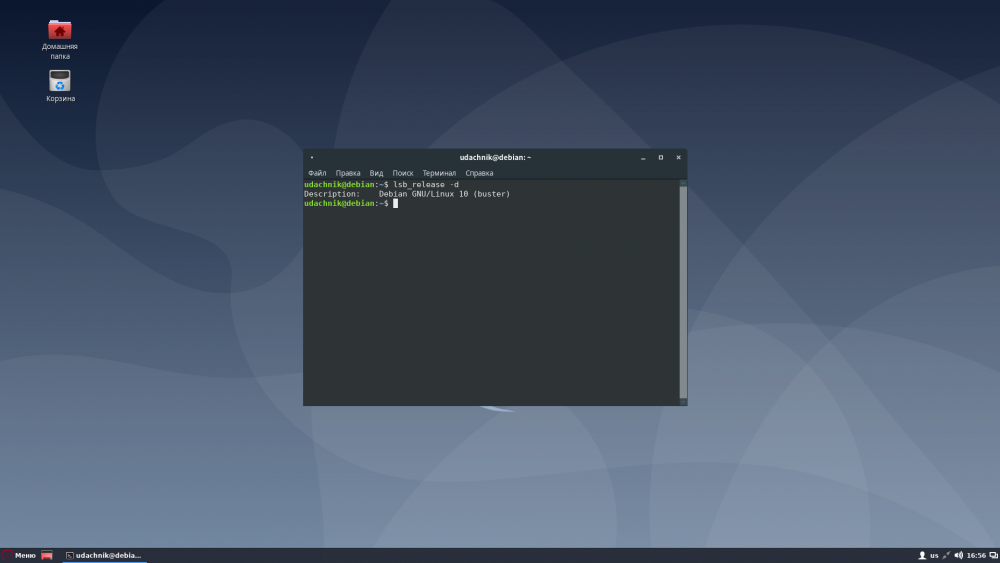Click the notifications icon in the tray
This screenshot has height=563, width=1000.
[x=993, y=555]
